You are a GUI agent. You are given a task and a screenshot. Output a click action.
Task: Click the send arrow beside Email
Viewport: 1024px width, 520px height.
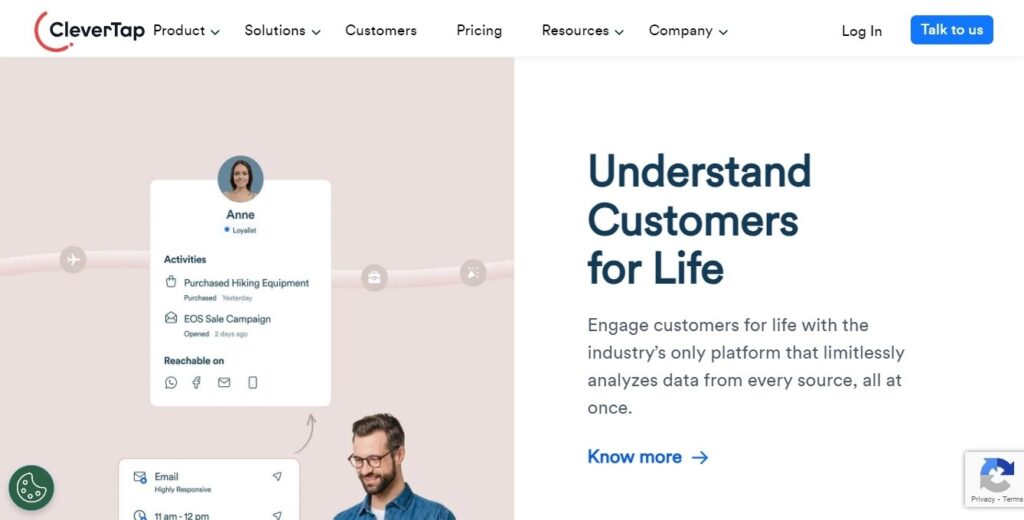pyautogui.click(x=277, y=477)
